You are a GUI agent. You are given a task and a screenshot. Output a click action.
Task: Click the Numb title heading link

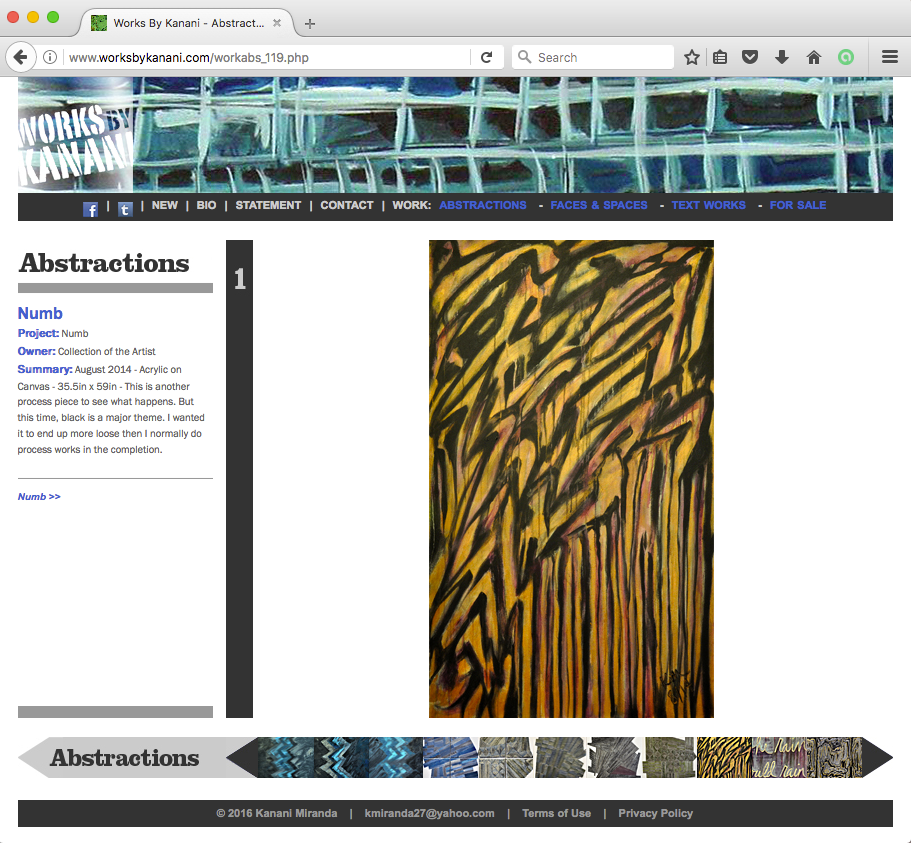coord(40,313)
